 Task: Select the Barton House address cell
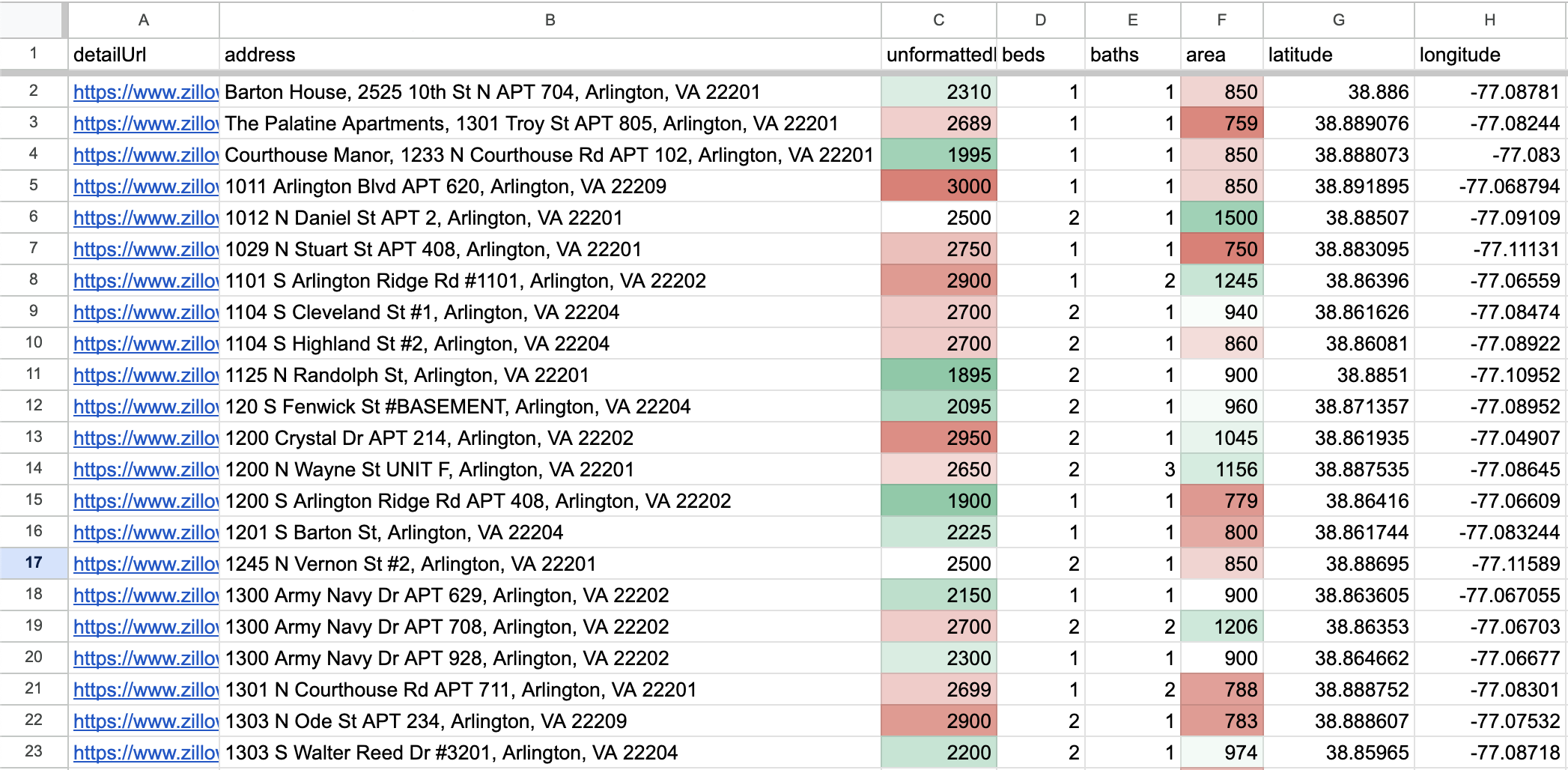[x=550, y=92]
